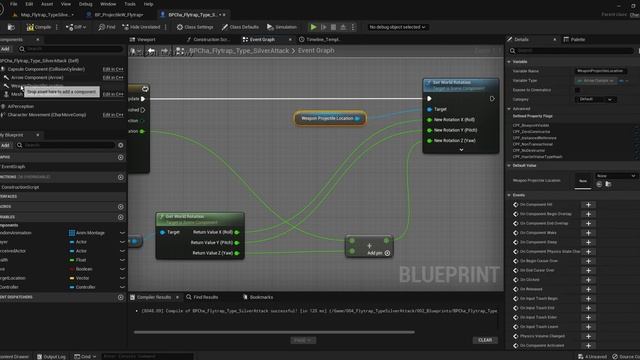The width and height of the screenshot is (640, 360).
Task: Open My Blueprint panel settings gear icon
Action: [x=120, y=145]
